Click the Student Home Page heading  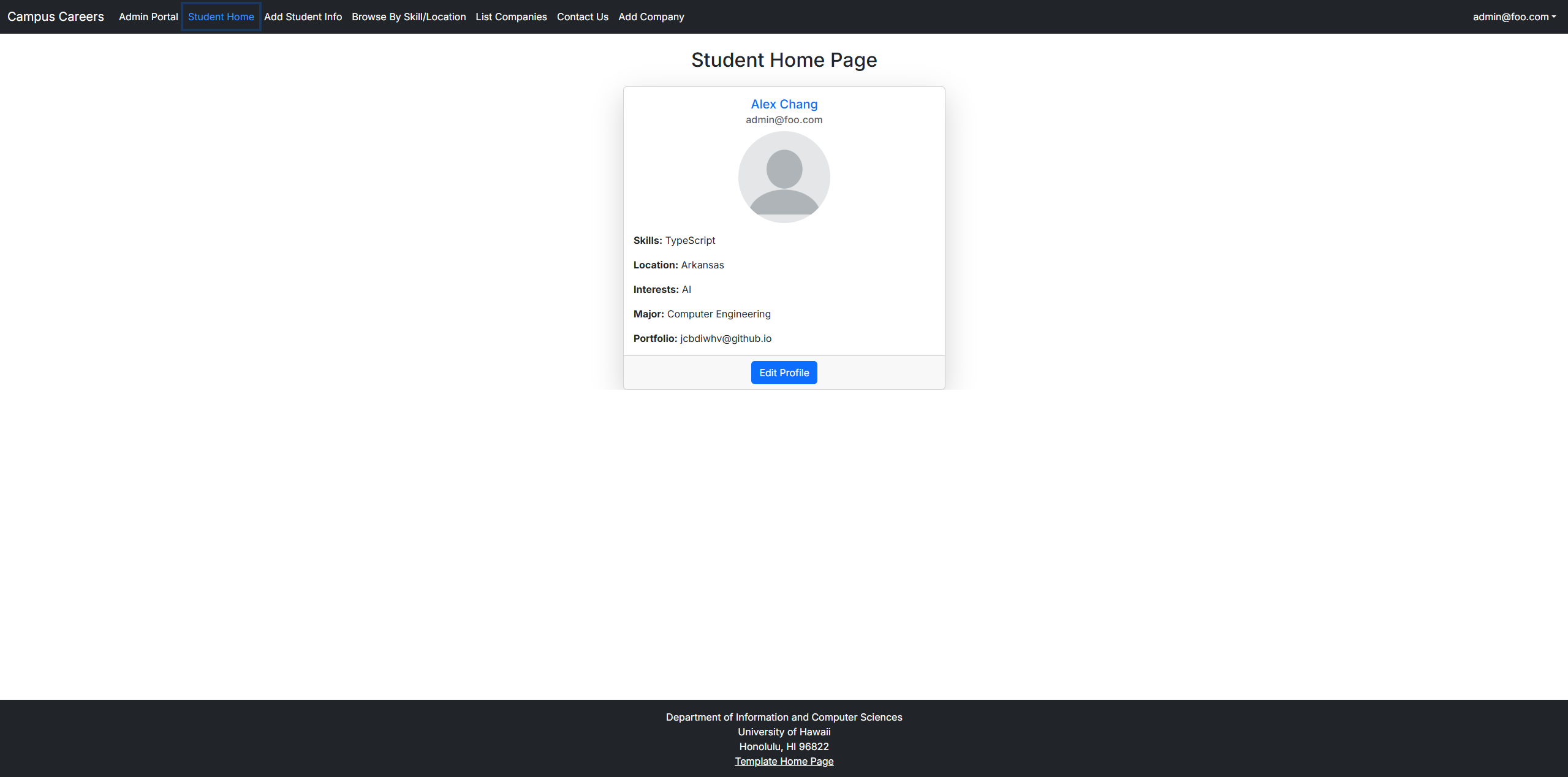pos(784,60)
